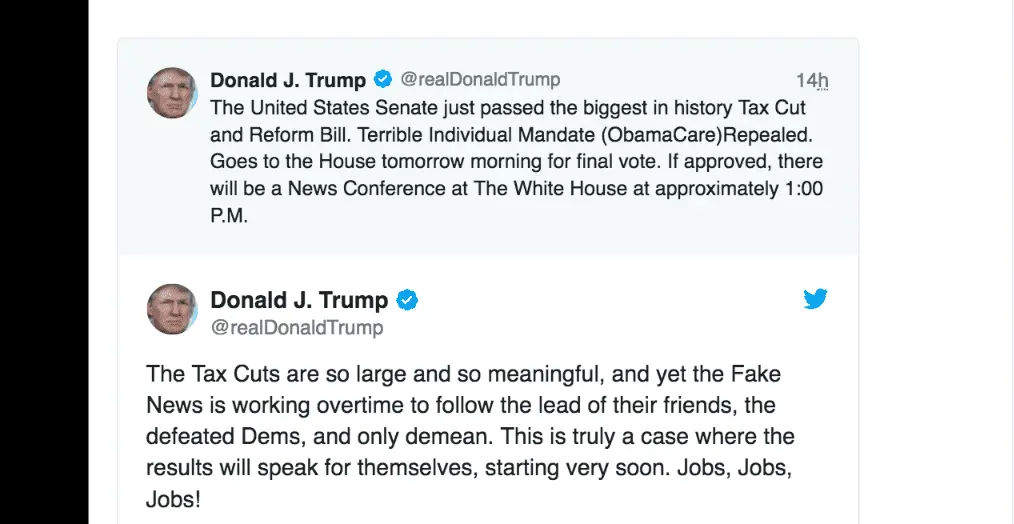Click verified badge in the 14h quoted tweet

[x=382, y=79]
